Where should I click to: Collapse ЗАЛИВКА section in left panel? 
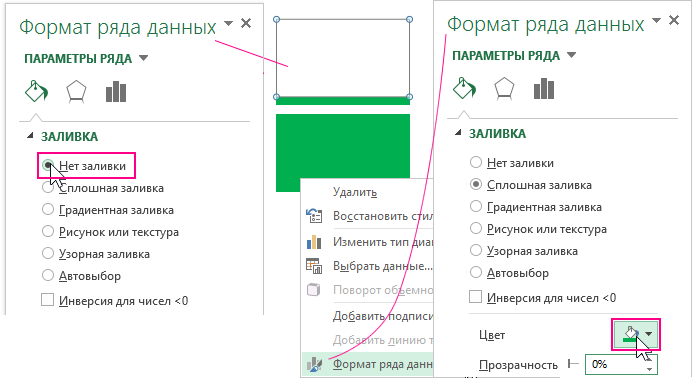[x=30, y=136]
